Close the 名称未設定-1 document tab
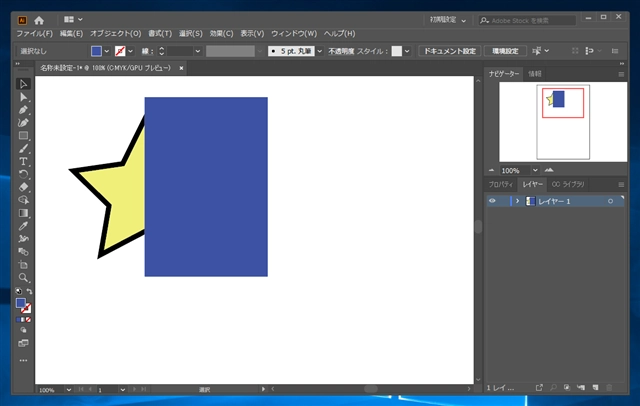This screenshot has width=640, height=406. [x=181, y=68]
